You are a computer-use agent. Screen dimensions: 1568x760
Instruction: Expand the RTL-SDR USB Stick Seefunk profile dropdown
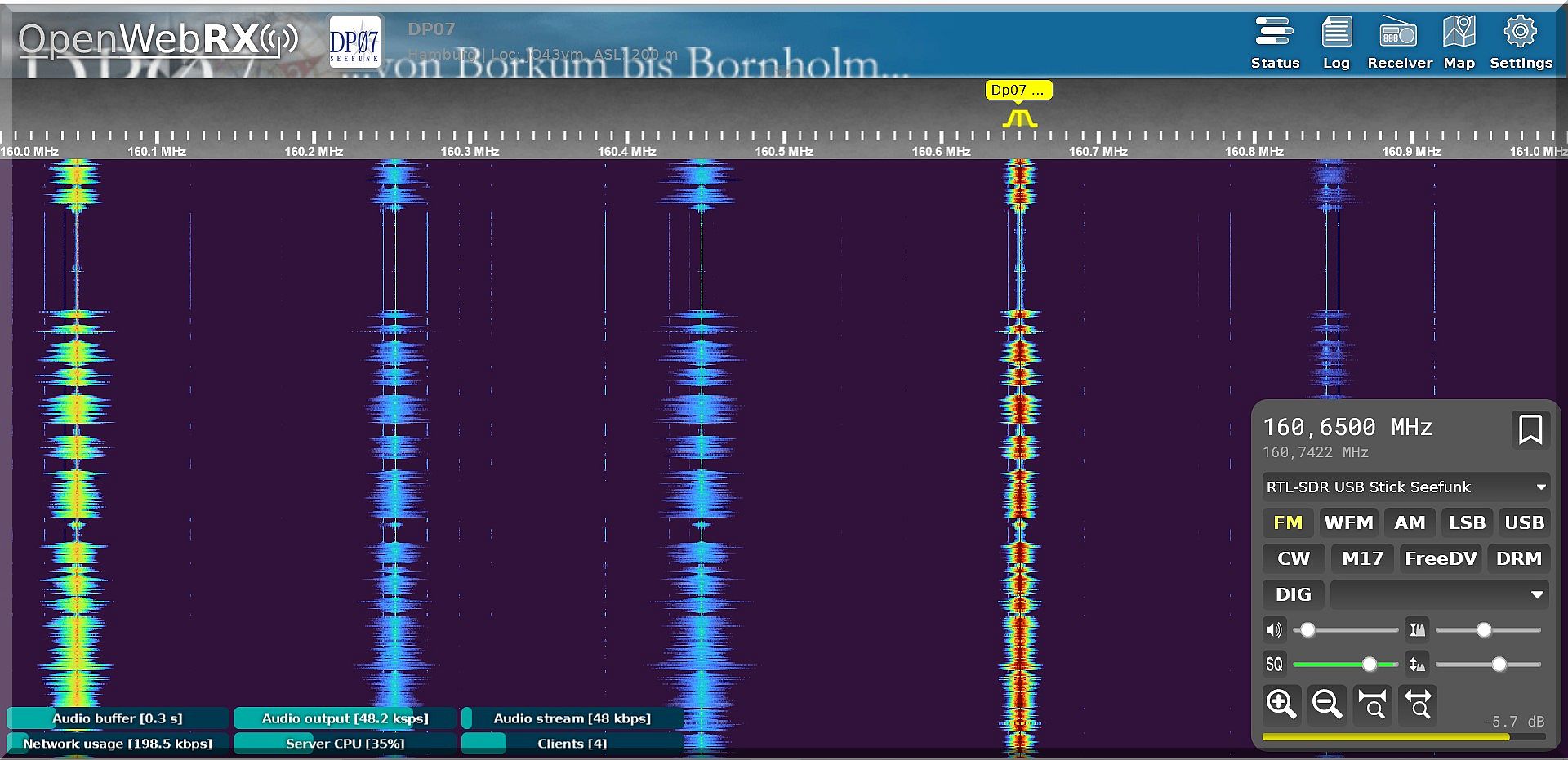point(1405,487)
